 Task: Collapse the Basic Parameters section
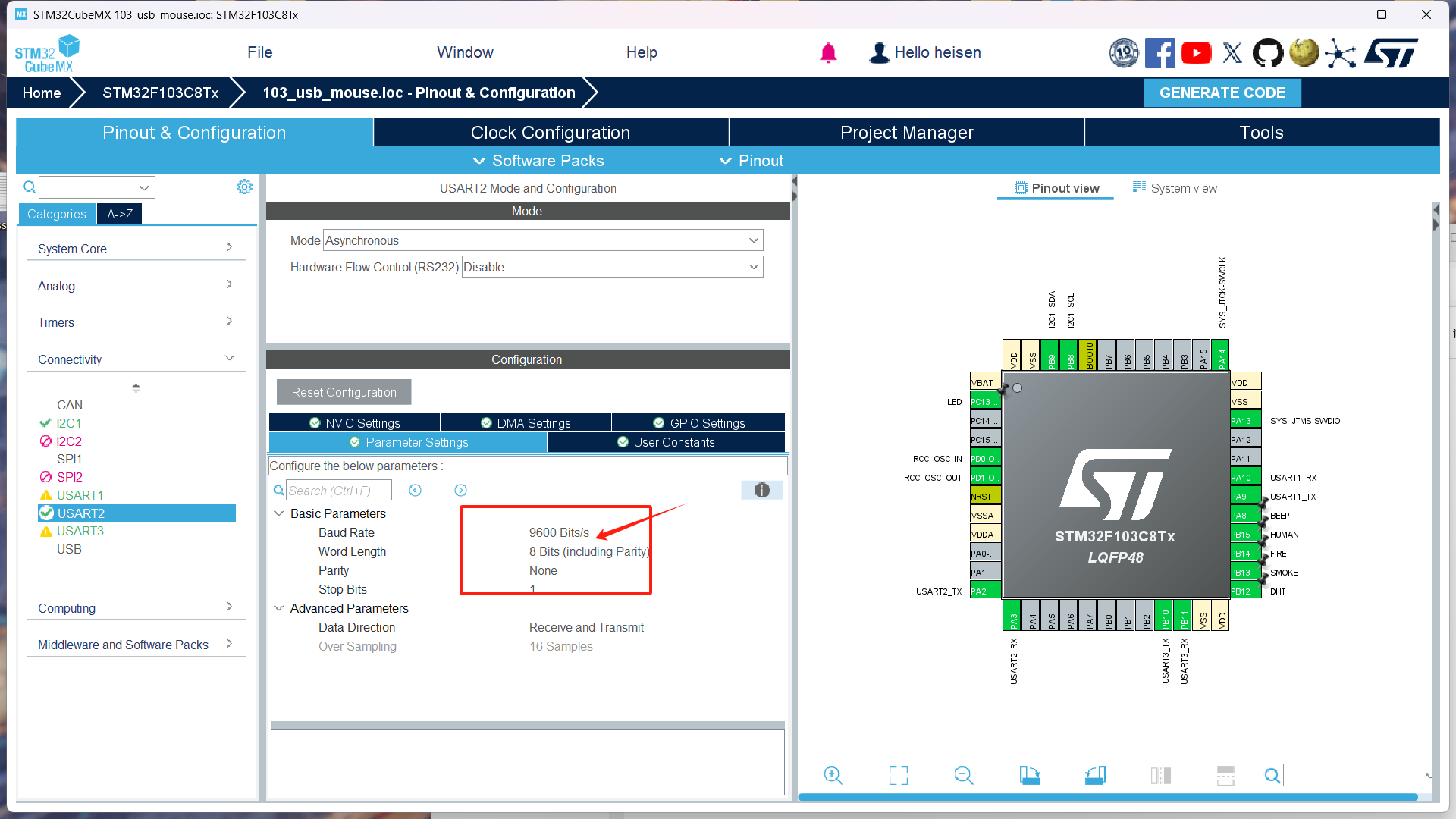point(278,513)
